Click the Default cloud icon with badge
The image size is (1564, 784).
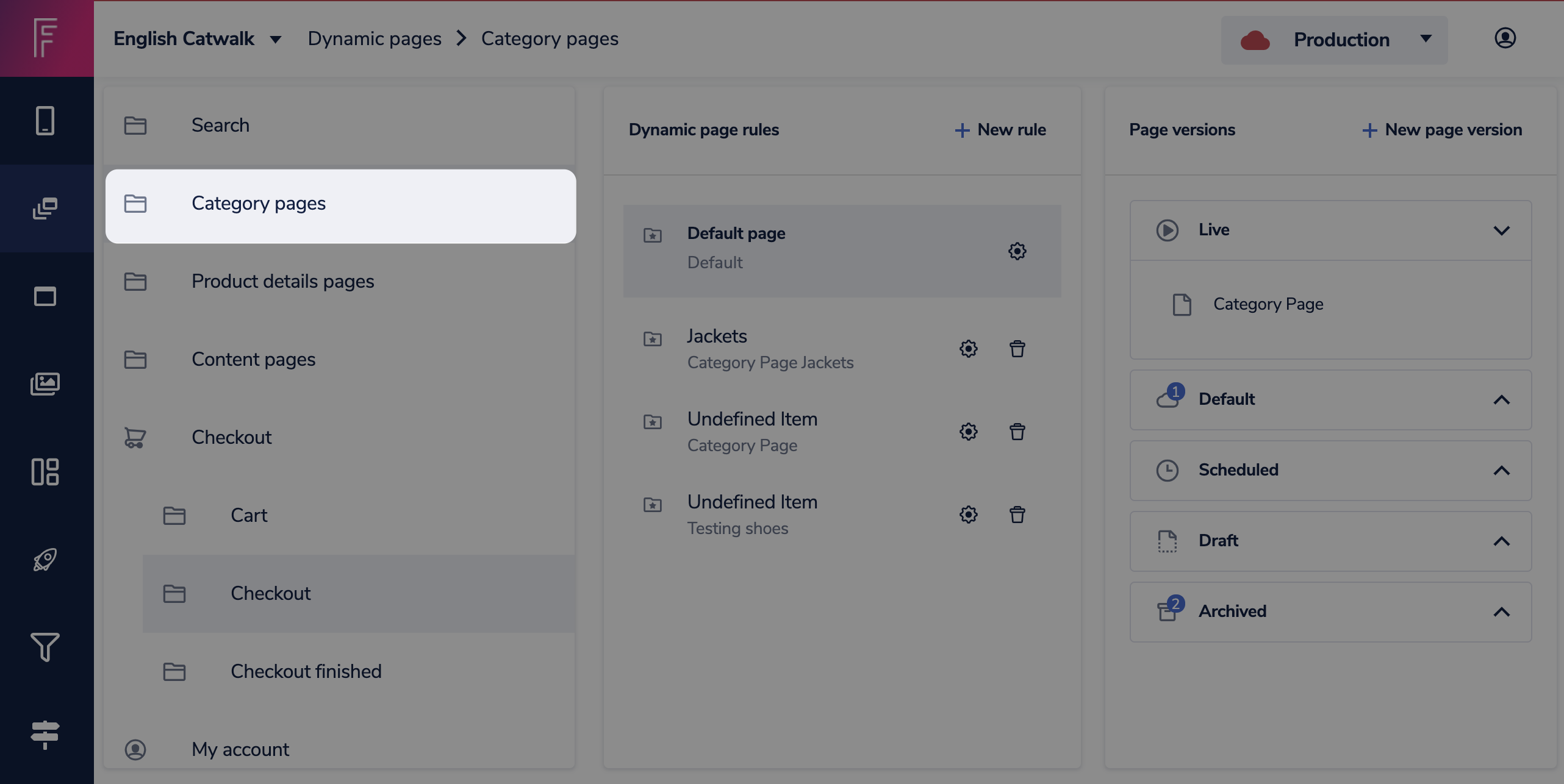(1170, 396)
